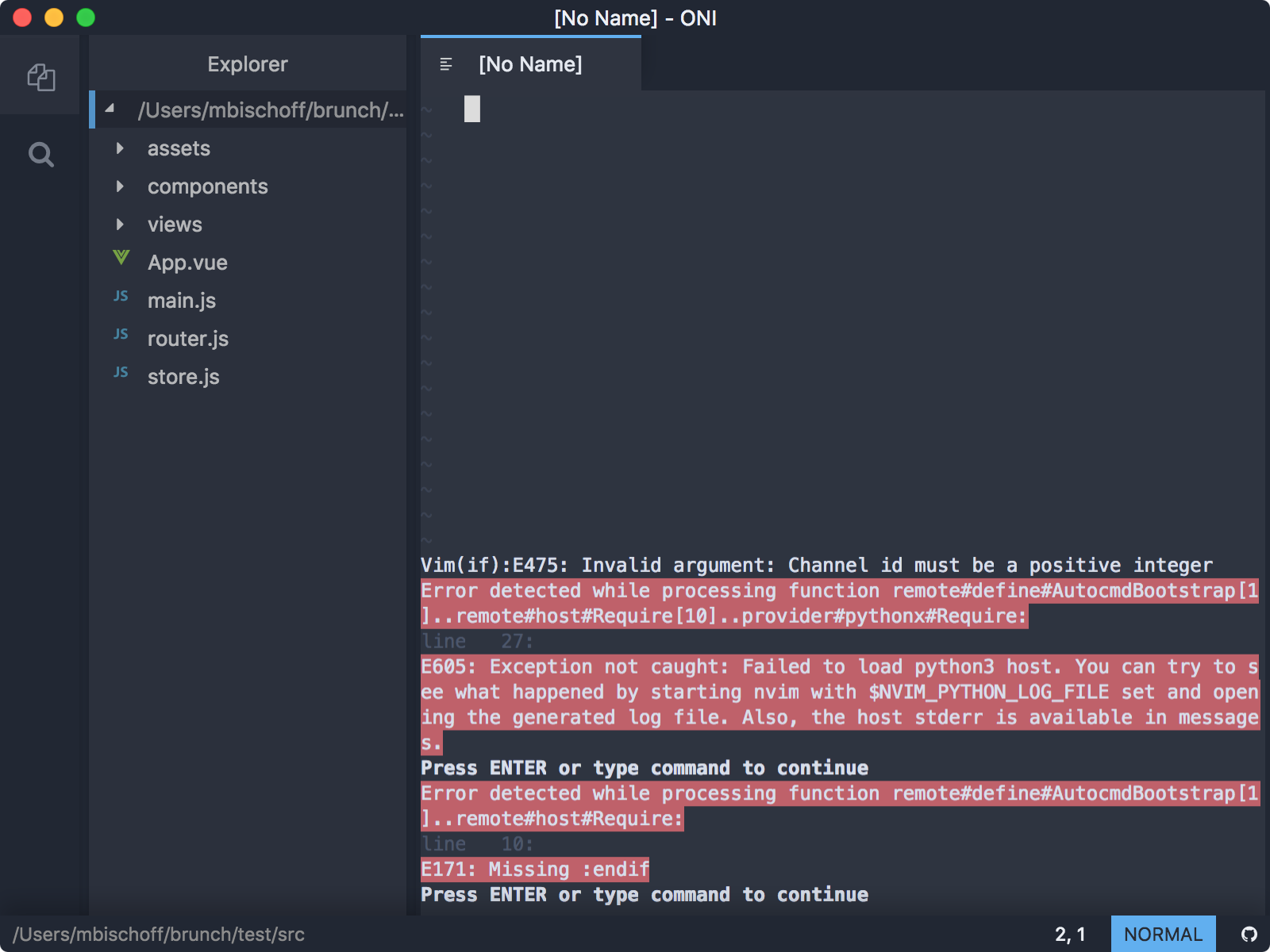Click the editor block cursor on line one
The image size is (1270, 952).
pyautogui.click(x=472, y=109)
